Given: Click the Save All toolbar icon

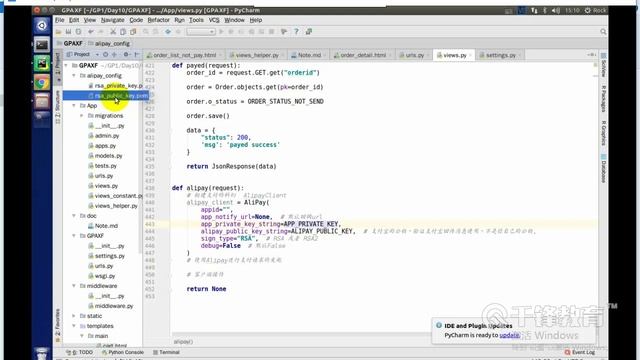Looking at the screenshot, I should (x=69, y=32).
